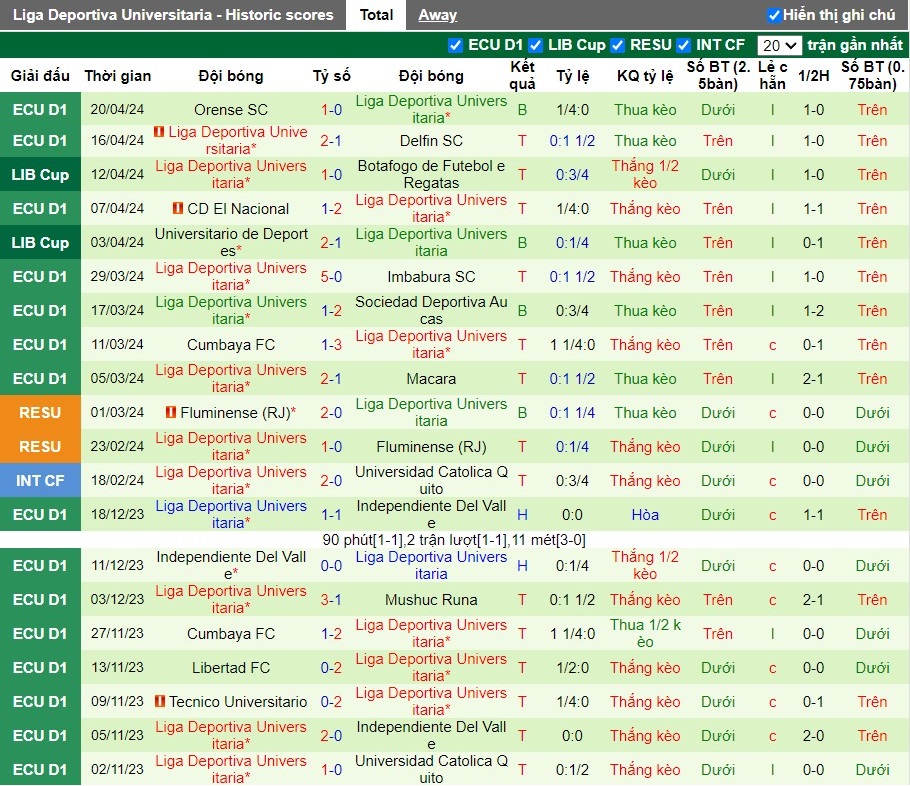Select the Thời gian column header
The image size is (910, 786).
[x=118, y=75]
